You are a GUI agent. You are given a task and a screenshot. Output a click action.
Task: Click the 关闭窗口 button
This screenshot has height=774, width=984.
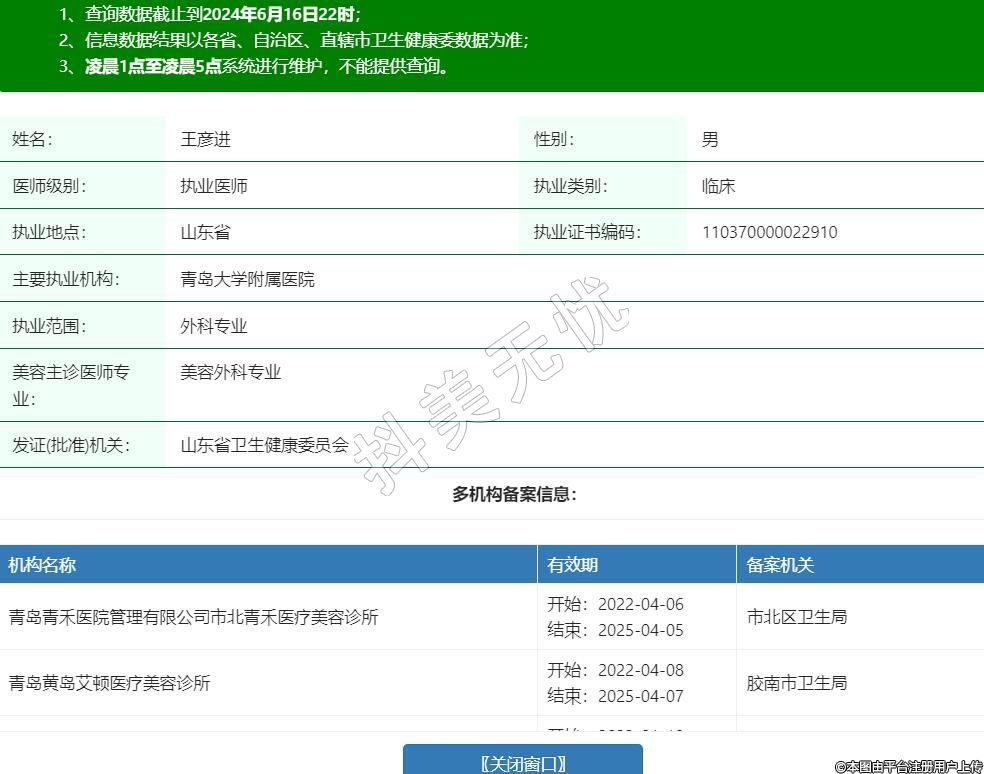tap(522, 762)
